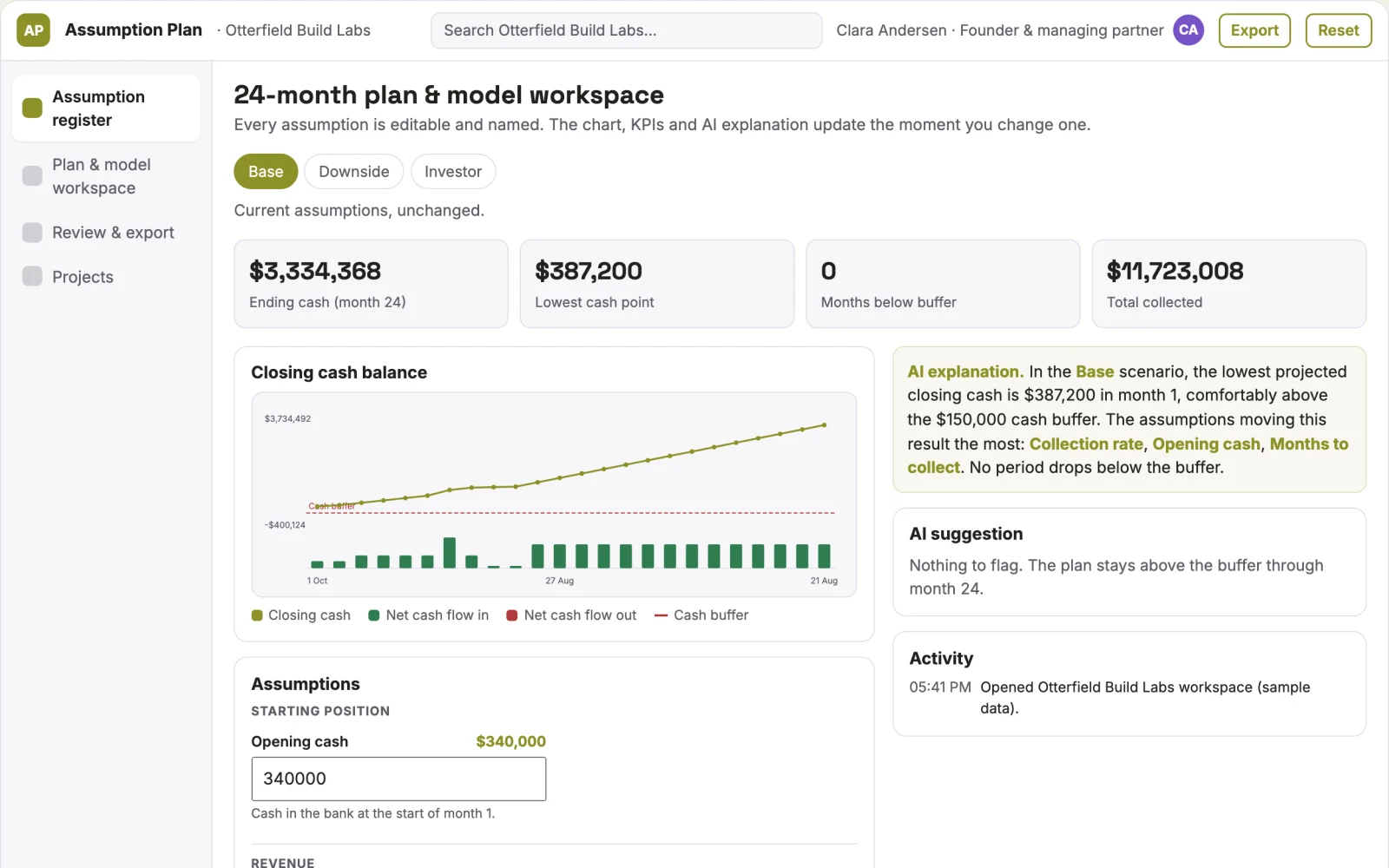This screenshot has width=1389, height=868.
Task: Click the 21 Aug axis label
Action: coord(824,581)
